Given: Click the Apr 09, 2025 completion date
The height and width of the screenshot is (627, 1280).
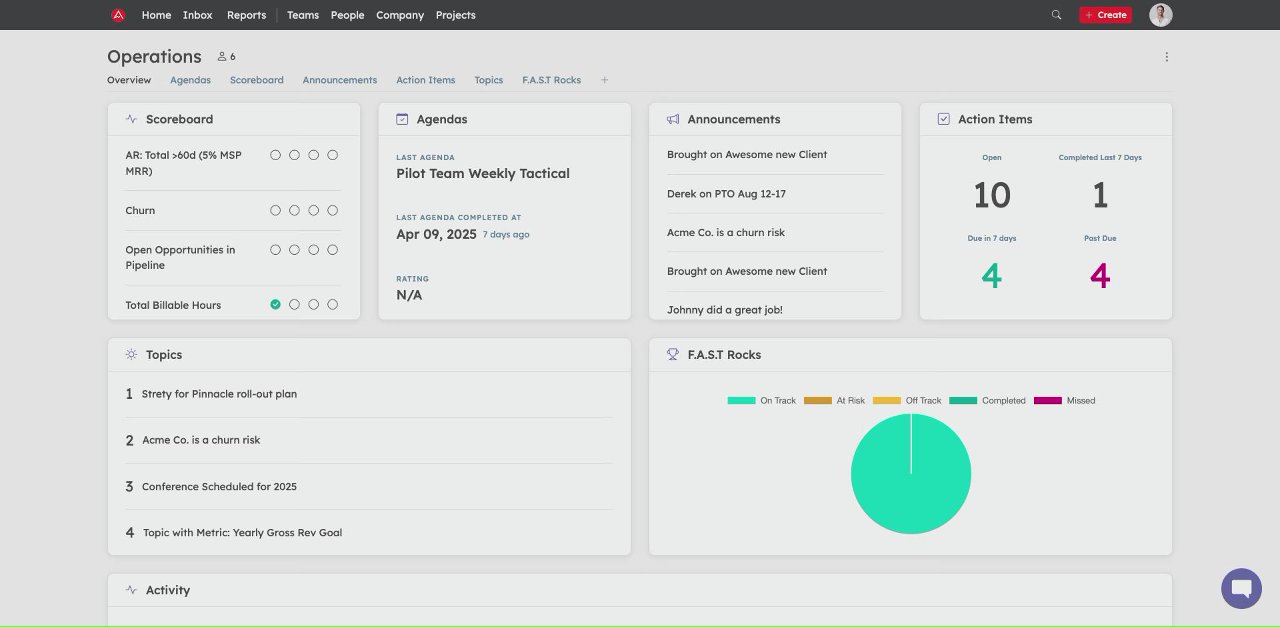Looking at the screenshot, I should (436, 235).
